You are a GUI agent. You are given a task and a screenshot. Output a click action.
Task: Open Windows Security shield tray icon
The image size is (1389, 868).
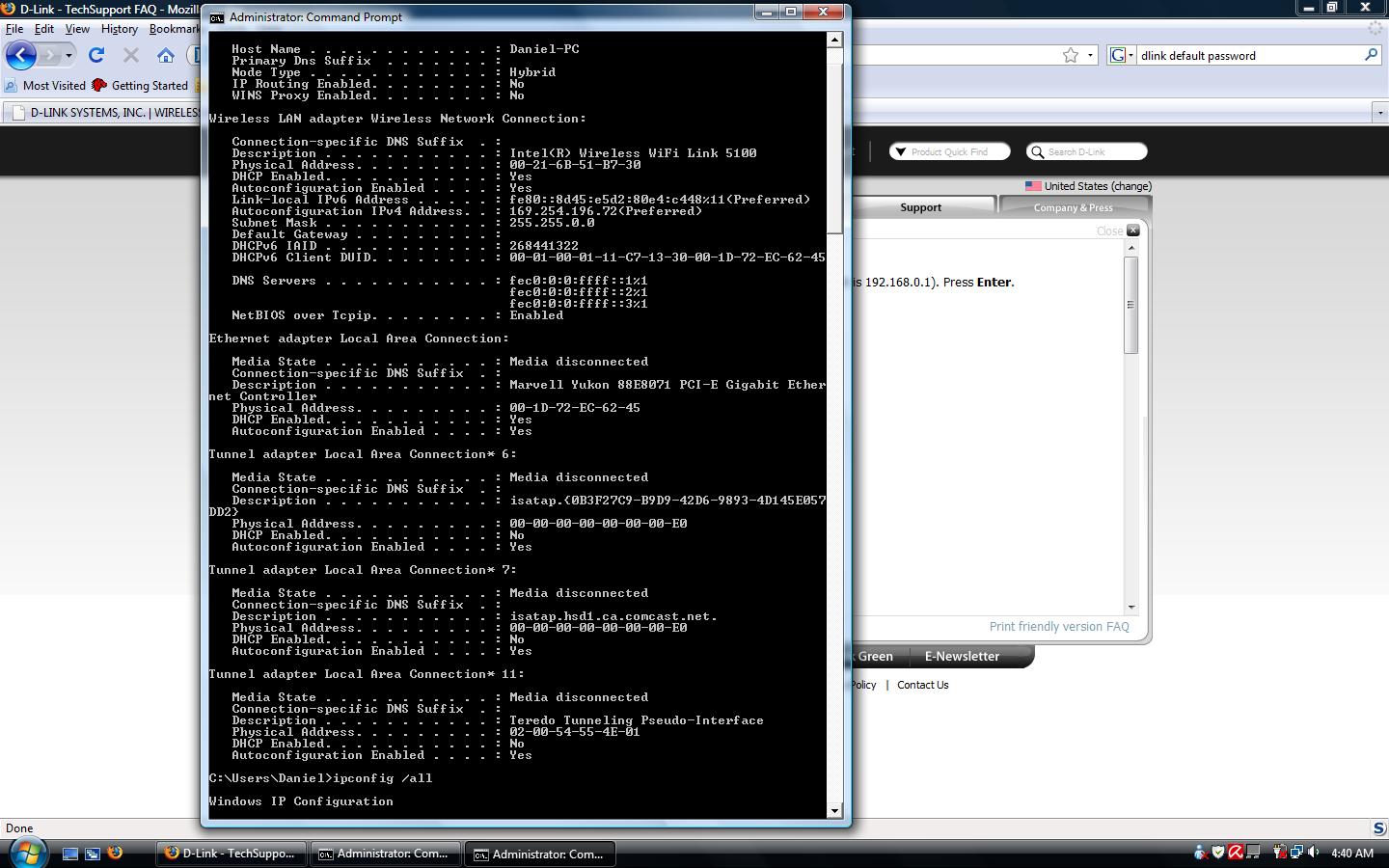coord(1218,853)
